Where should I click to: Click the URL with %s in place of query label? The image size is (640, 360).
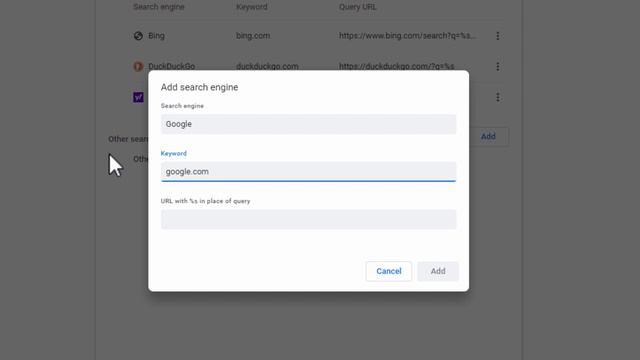(x=205, y=201)
